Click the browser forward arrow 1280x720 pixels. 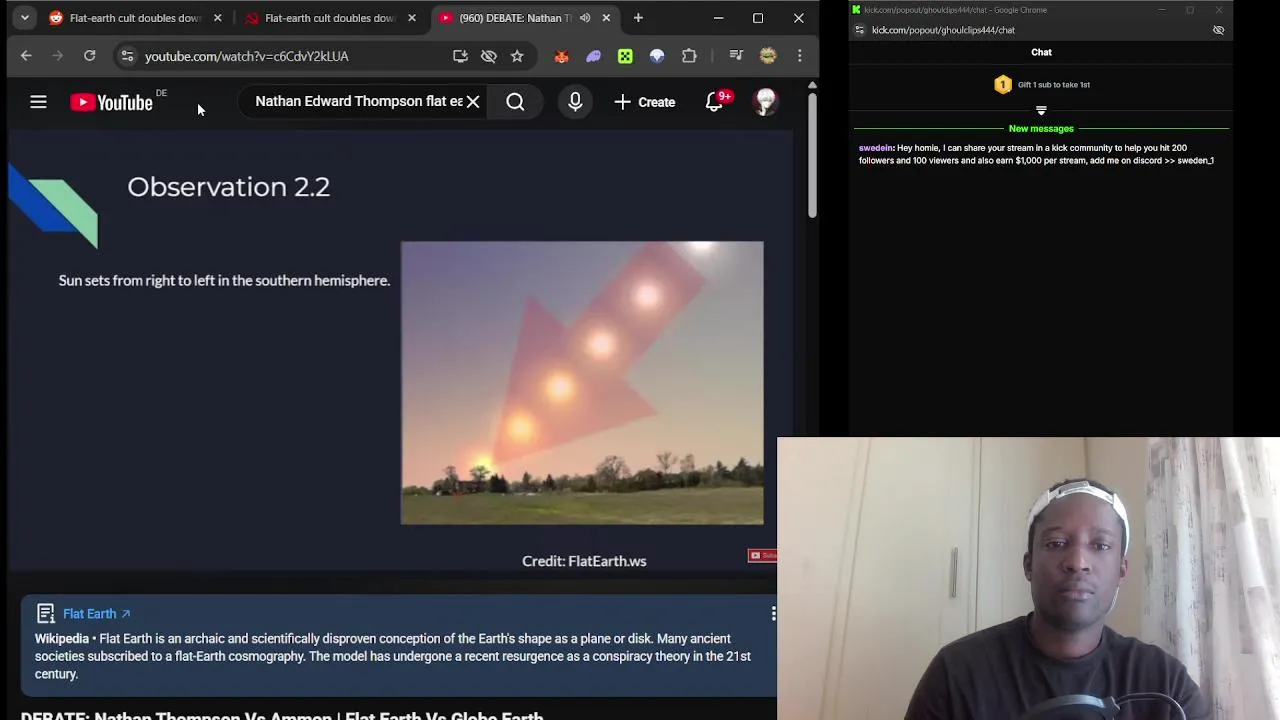57,56
